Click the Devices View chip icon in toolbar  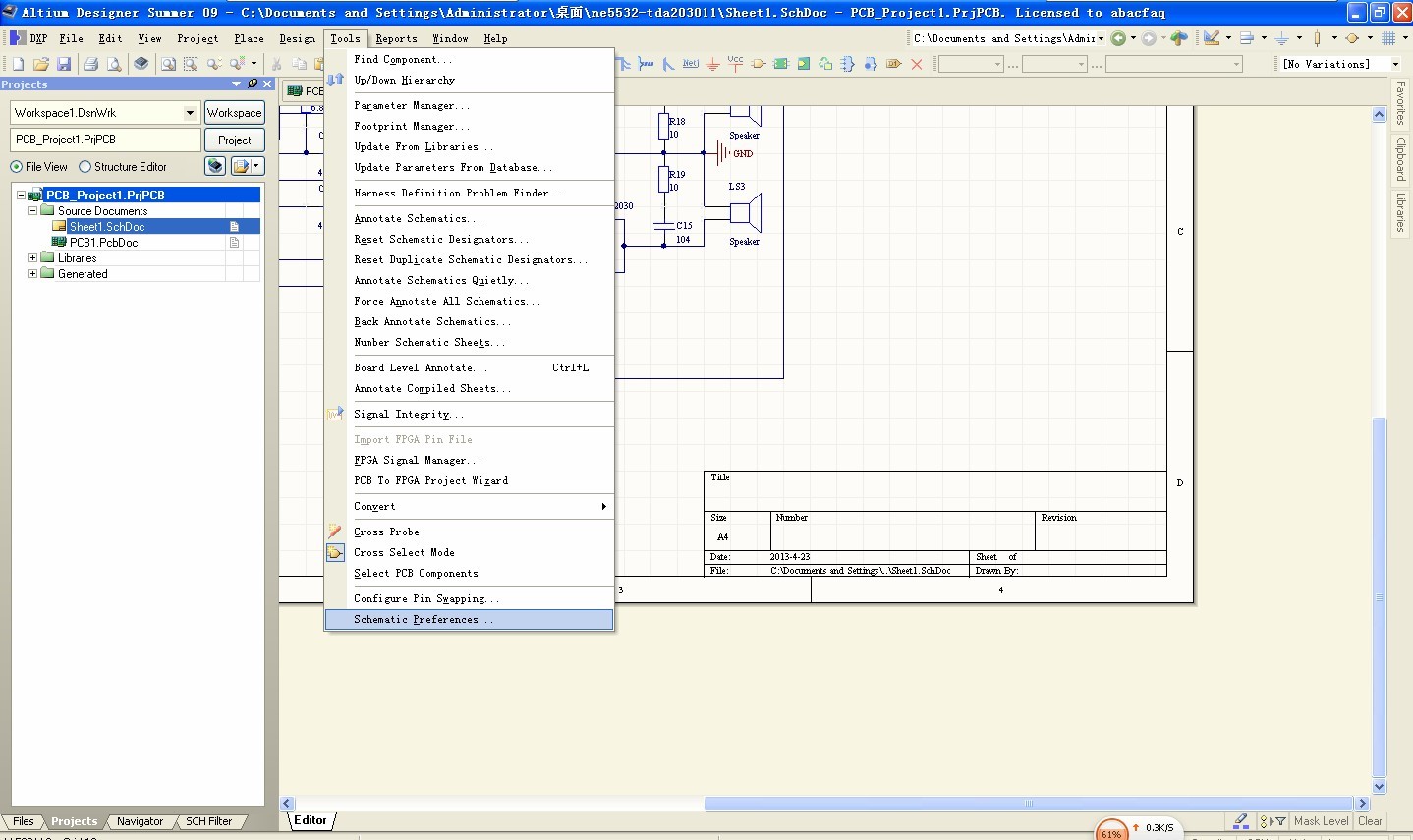coord(141,64)
